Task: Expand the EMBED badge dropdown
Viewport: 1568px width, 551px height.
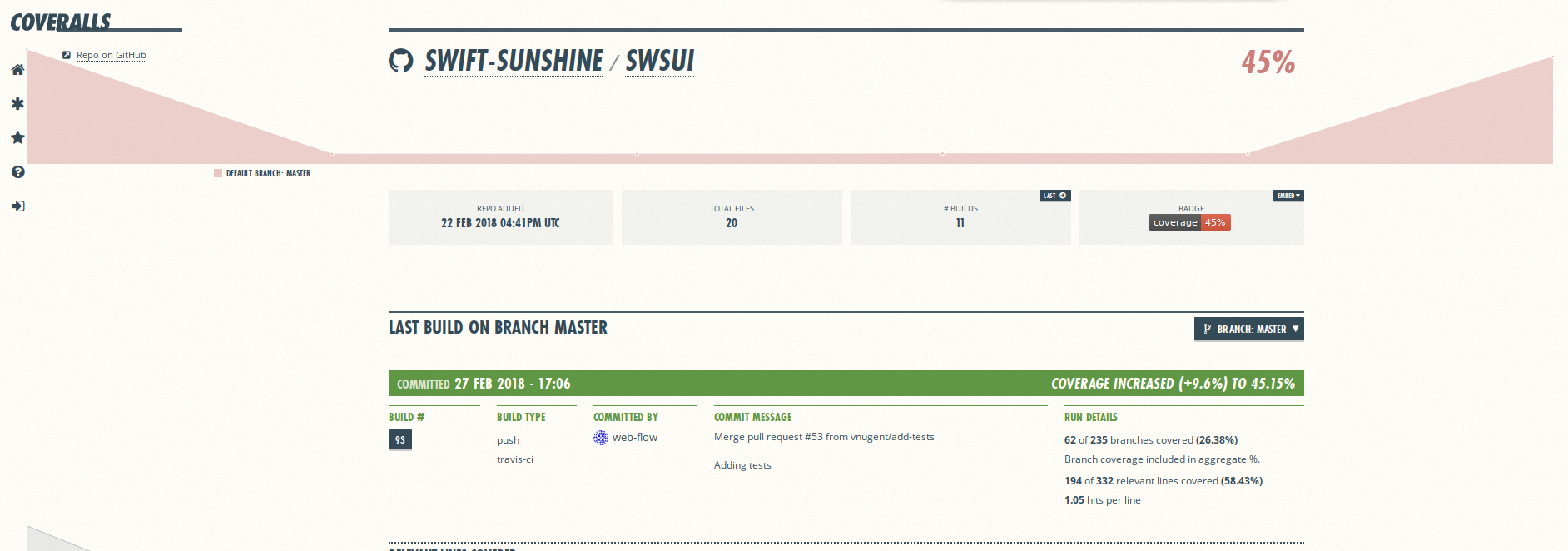Action: (x=1288, y=196)
